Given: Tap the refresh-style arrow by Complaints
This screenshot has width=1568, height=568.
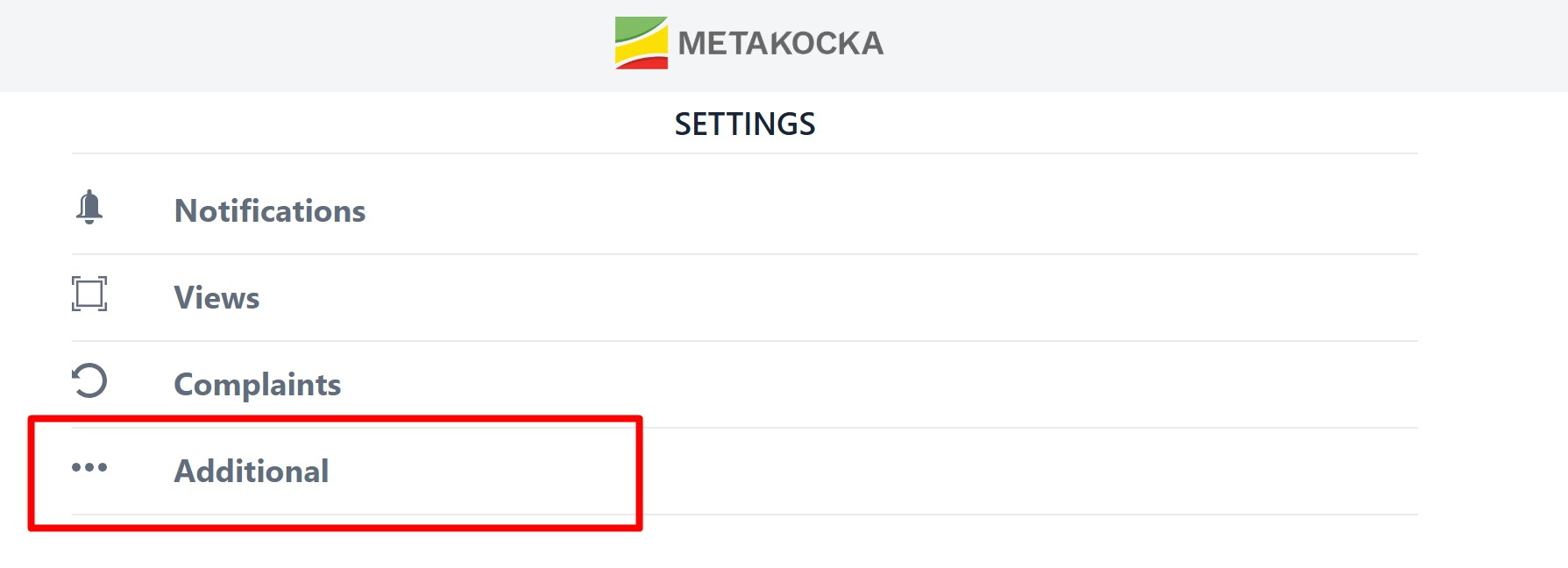Looking at the screenshot, I should tap(89, 380).
